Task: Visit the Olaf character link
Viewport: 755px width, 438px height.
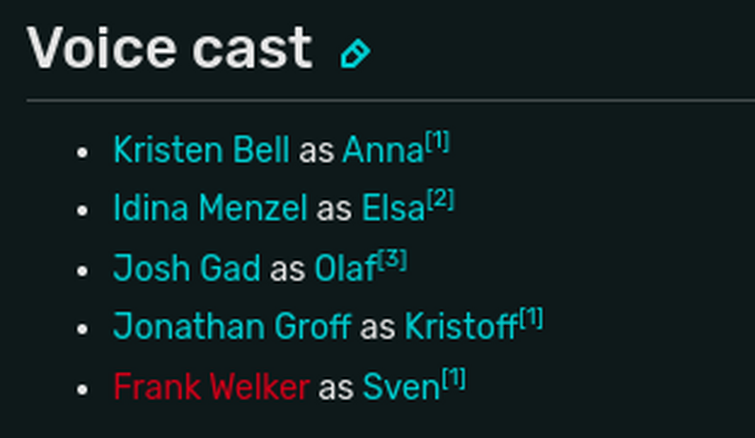Action: click(345, 268)
